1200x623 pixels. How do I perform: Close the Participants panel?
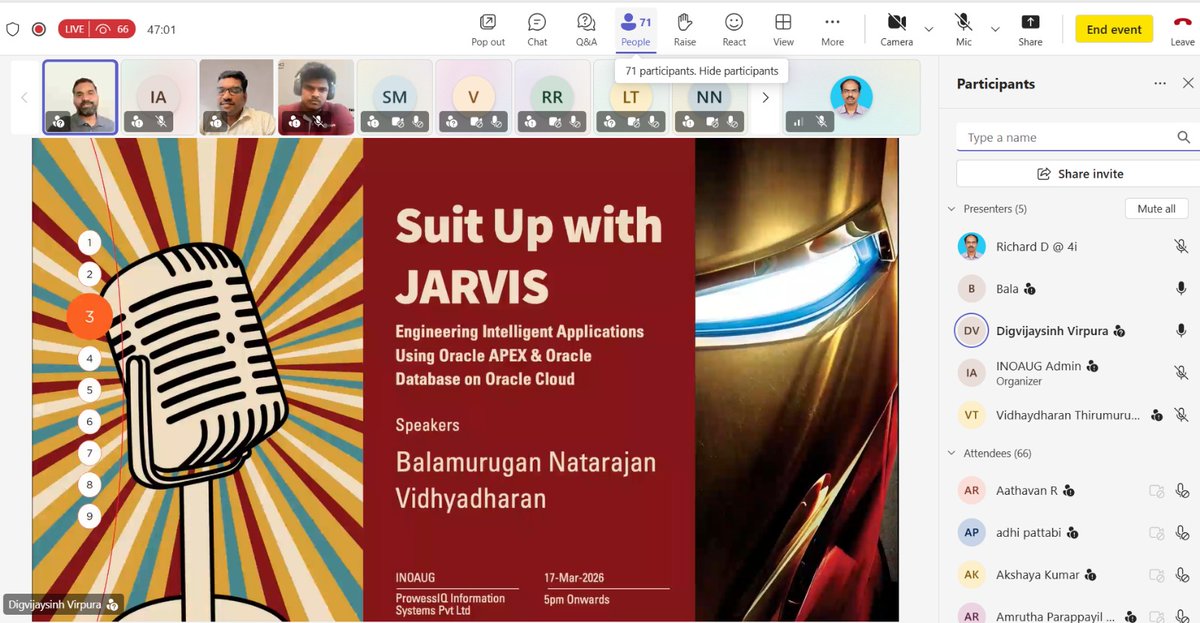coord(1187,84)
